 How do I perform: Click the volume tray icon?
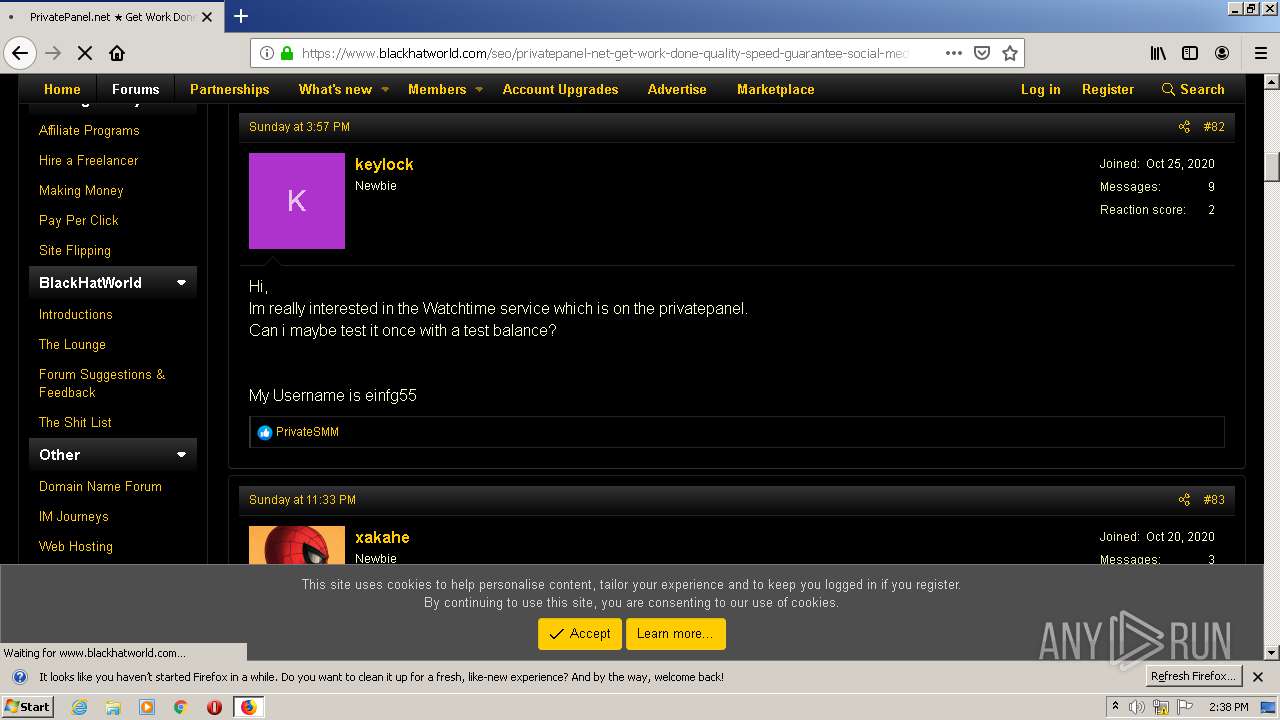pyautogui.click(x=1137, y=707)
